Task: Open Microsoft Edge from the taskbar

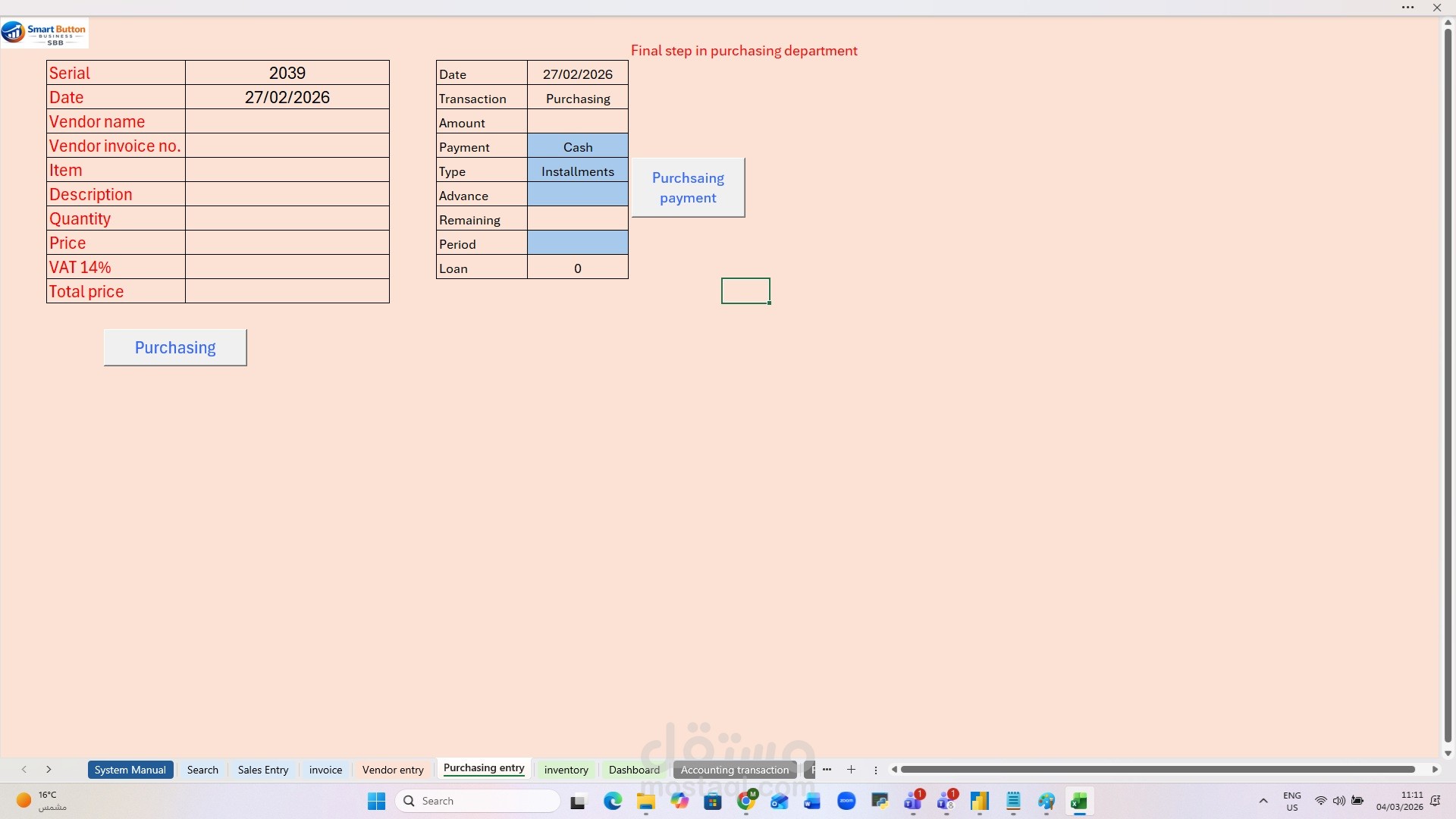Action: coord(613,801)
